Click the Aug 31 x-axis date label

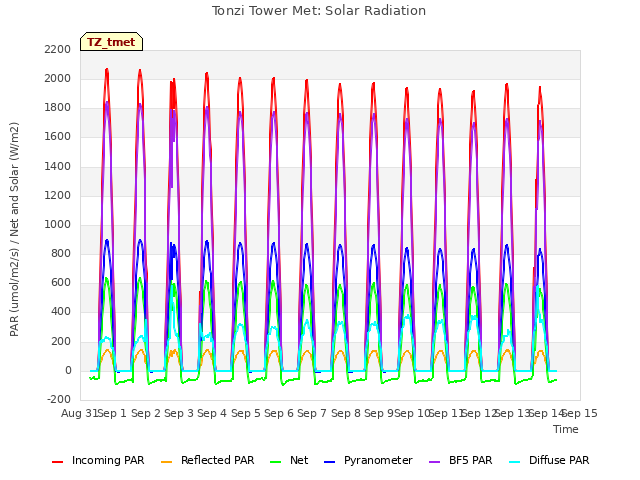(x=79, y=413)
